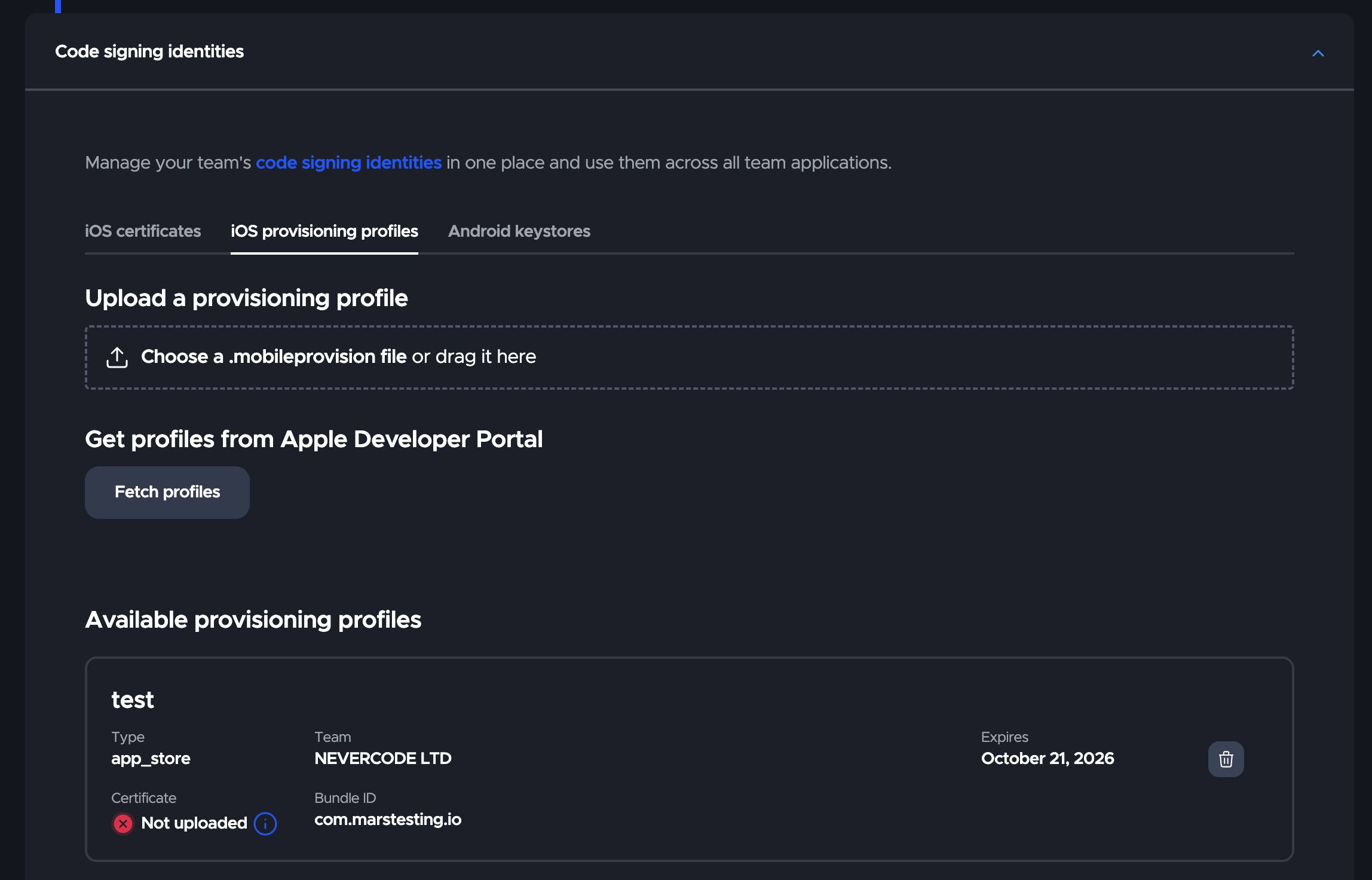Open the certificate info icon

click(x=265, y=824)
